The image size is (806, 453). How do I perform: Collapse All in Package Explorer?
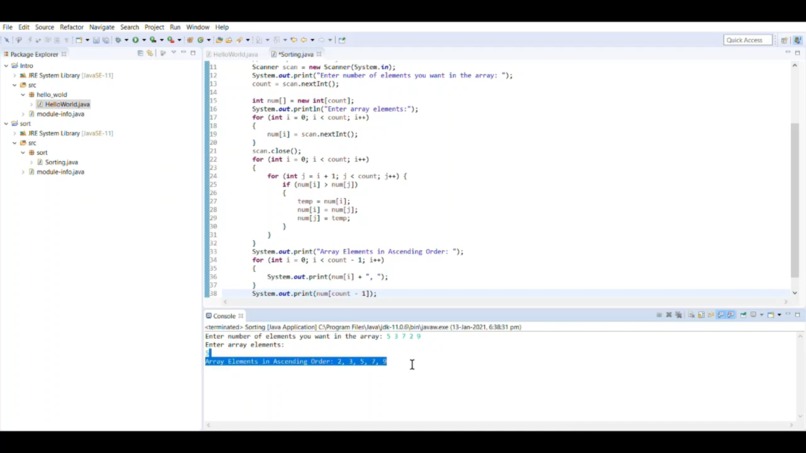(x=140, y=53)
